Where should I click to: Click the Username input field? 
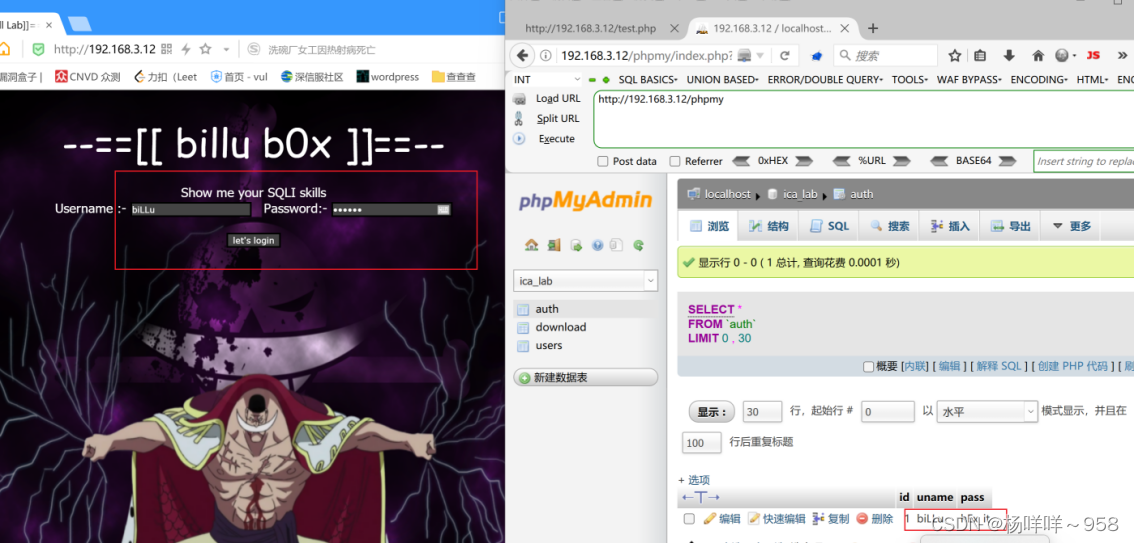[x=190, y=210]
